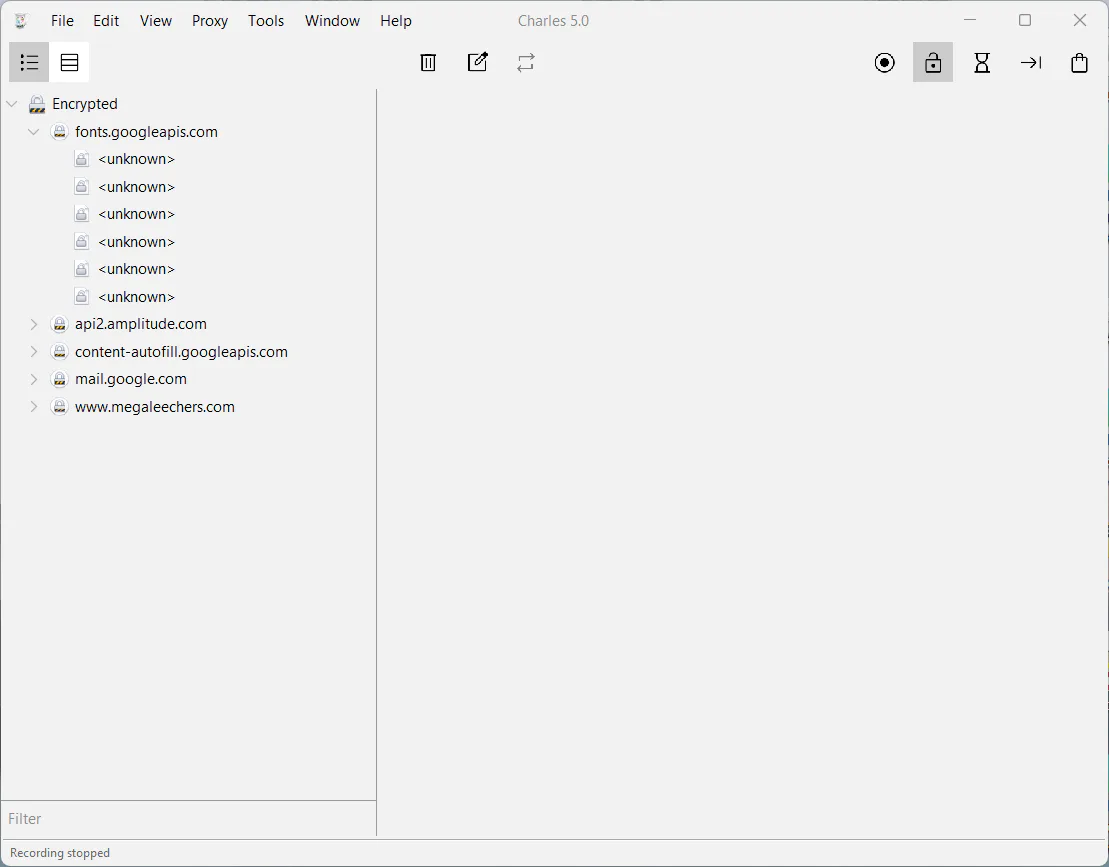Image resolution: width=1109 pixels, height=867 pixels.
Task: Click the Encrypted folder lock icon
Action: tap(37, 104)
